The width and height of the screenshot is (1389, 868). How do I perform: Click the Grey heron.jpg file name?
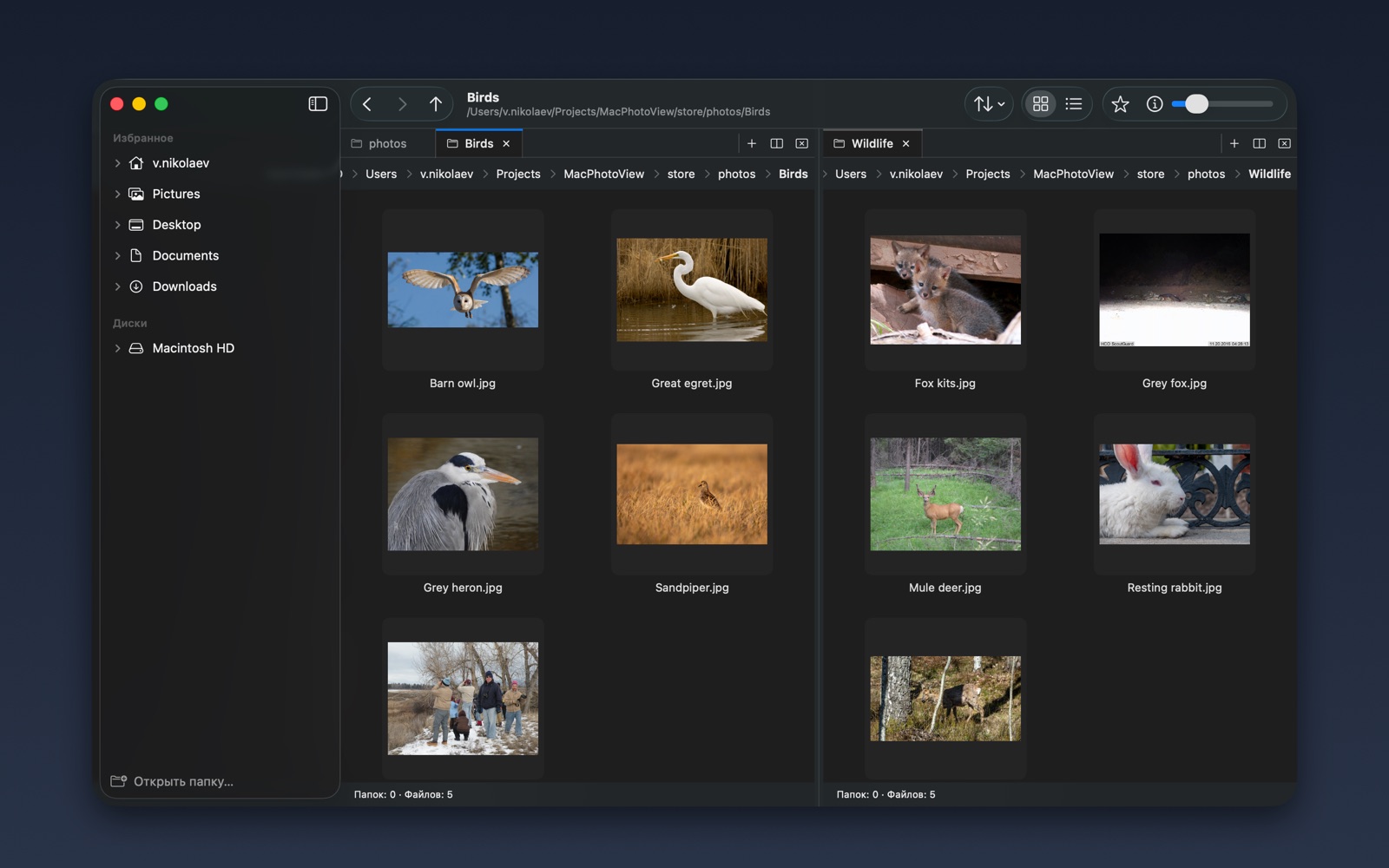click(463, 588)
